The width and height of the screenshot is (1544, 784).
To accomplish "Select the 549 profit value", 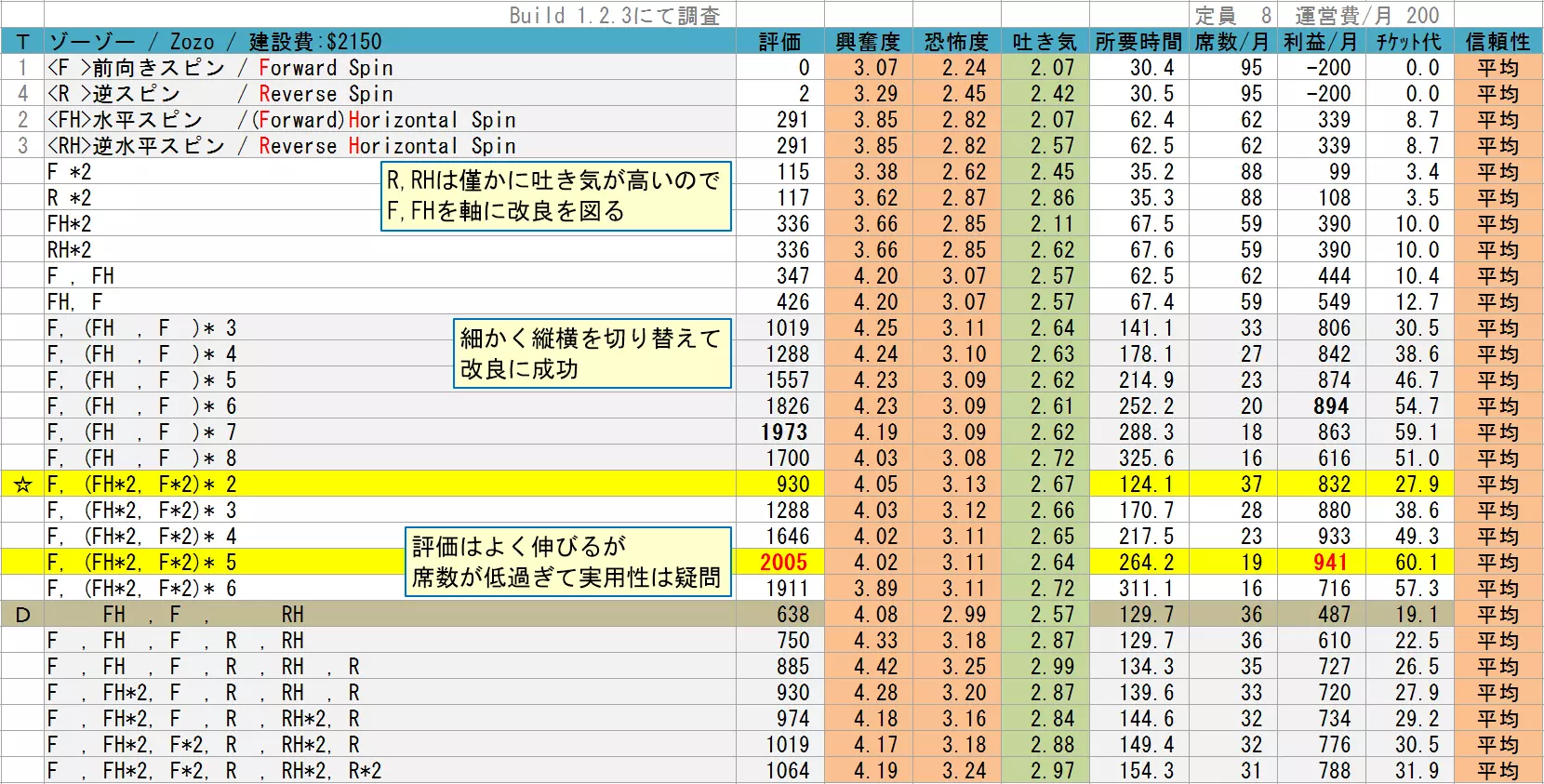I will click(x=1335, y=302).
